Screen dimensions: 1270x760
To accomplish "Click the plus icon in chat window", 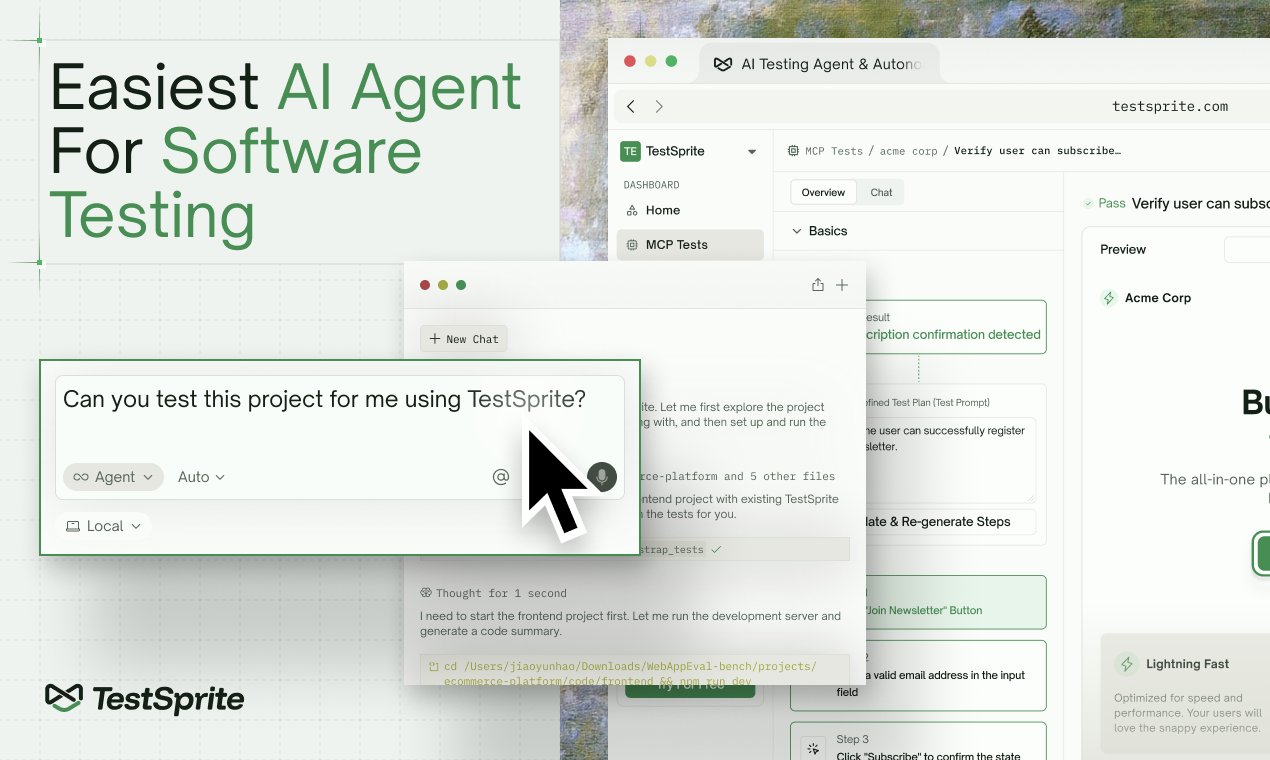I will pos(842,285).
